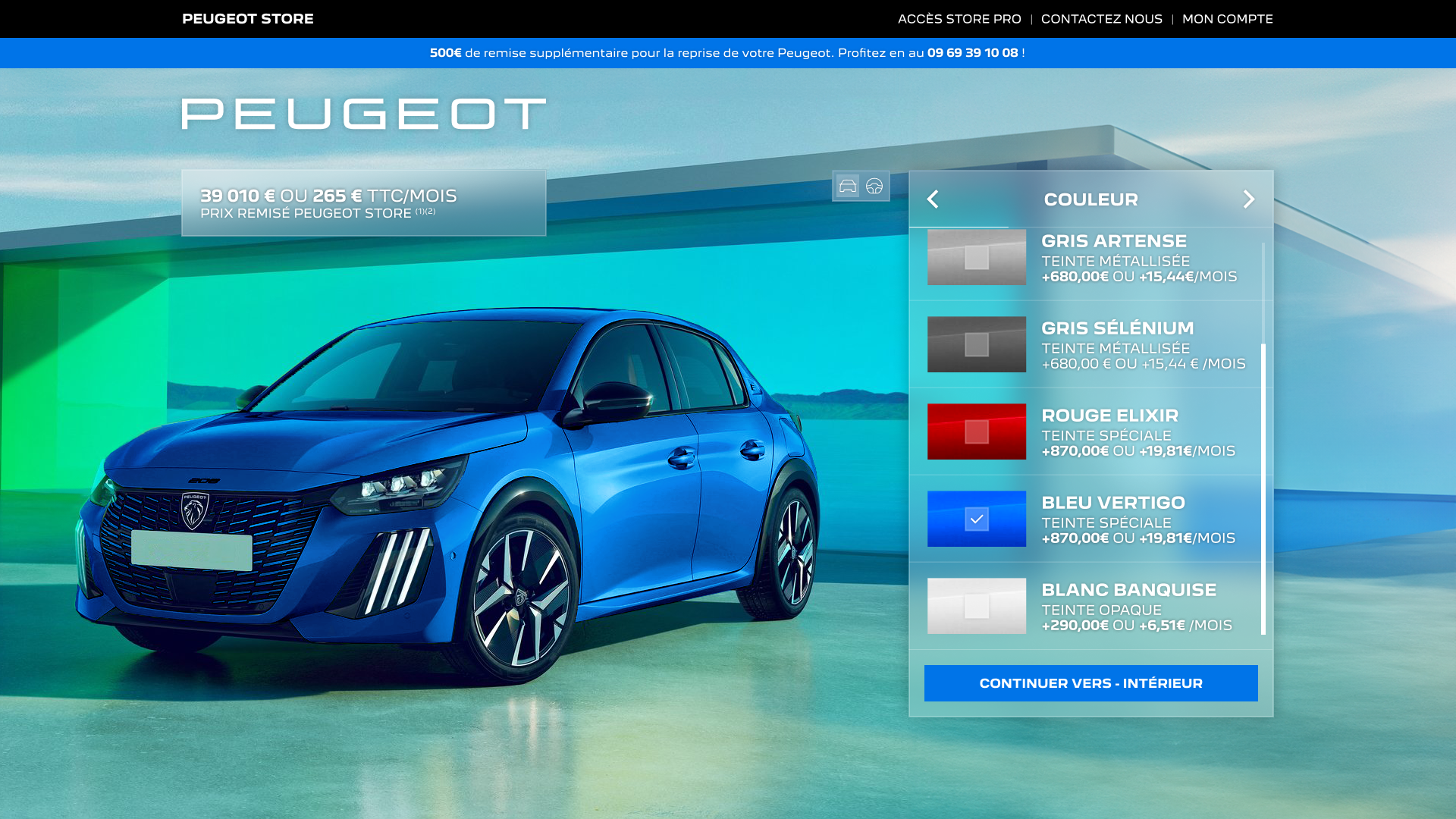Check the Rouge Elixir color checkbox
This screenshot has width=1456, height=819.
(977, 432)
